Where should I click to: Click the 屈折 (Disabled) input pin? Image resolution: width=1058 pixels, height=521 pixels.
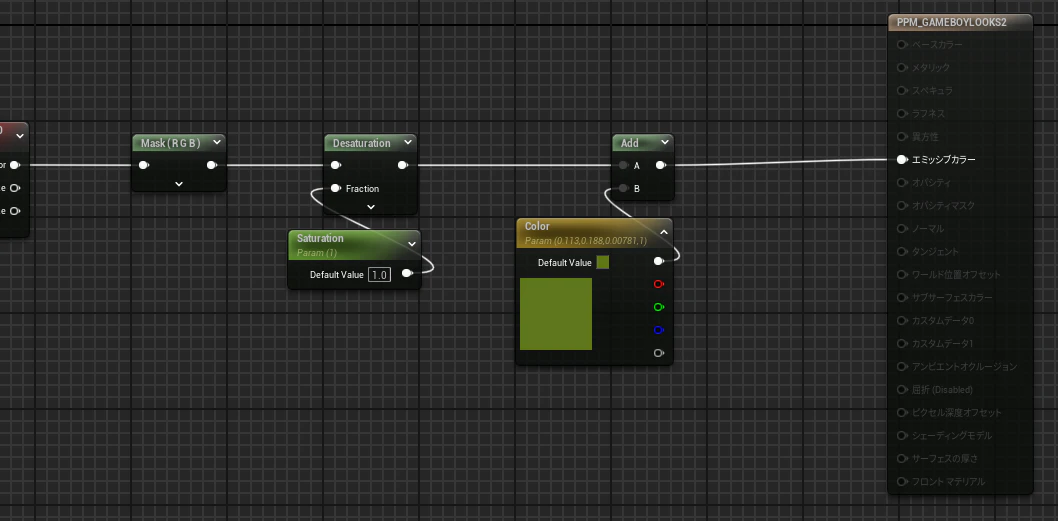point(901,389)
